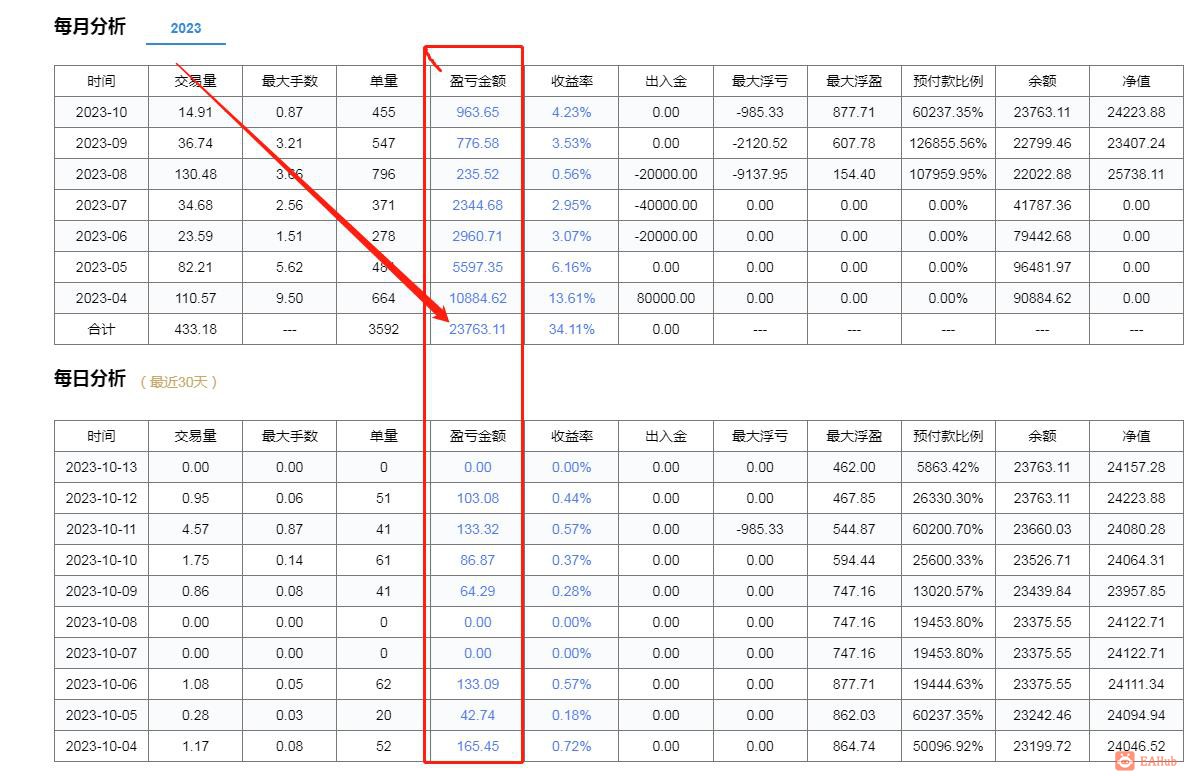Click the 96481.97 balance cell
This screenshot has width=1186, height=776.
tap(1042, 267)
